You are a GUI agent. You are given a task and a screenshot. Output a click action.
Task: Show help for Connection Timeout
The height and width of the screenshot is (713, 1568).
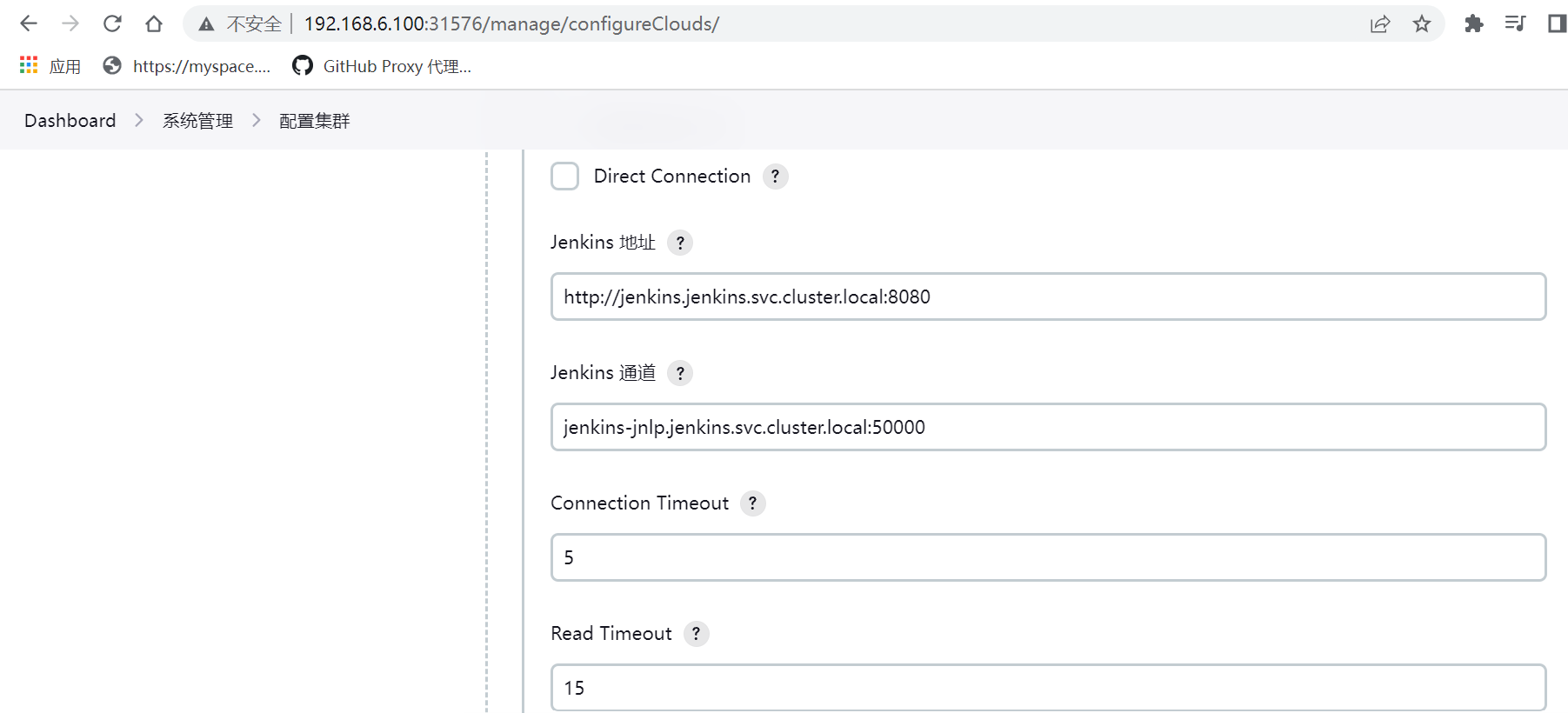[753, 503]
